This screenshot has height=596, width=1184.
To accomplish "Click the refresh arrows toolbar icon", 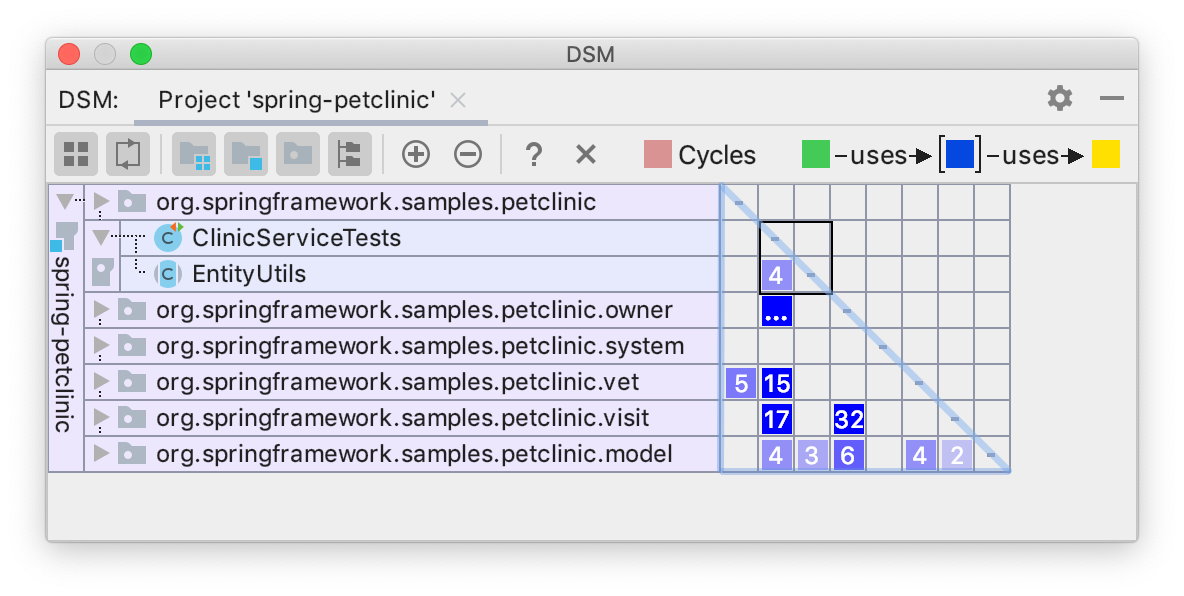I will click(x=128, y=154).
